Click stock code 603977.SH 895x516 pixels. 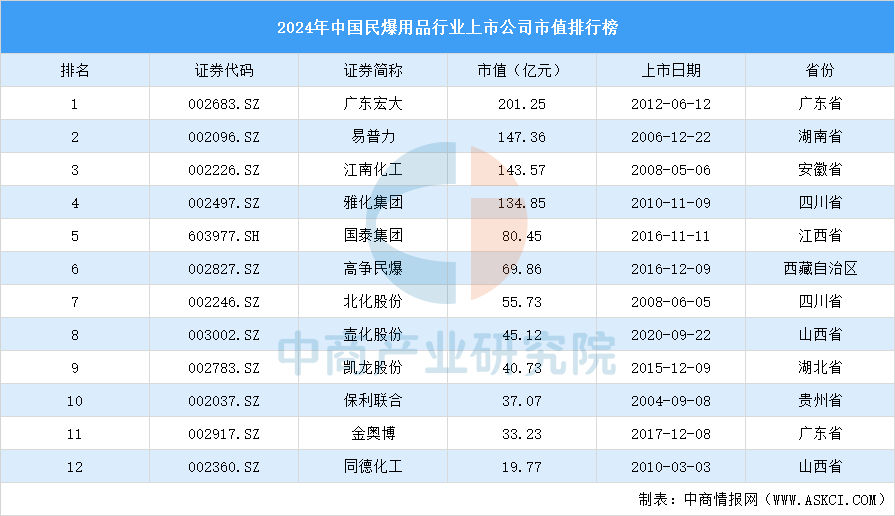coord(224,236)
